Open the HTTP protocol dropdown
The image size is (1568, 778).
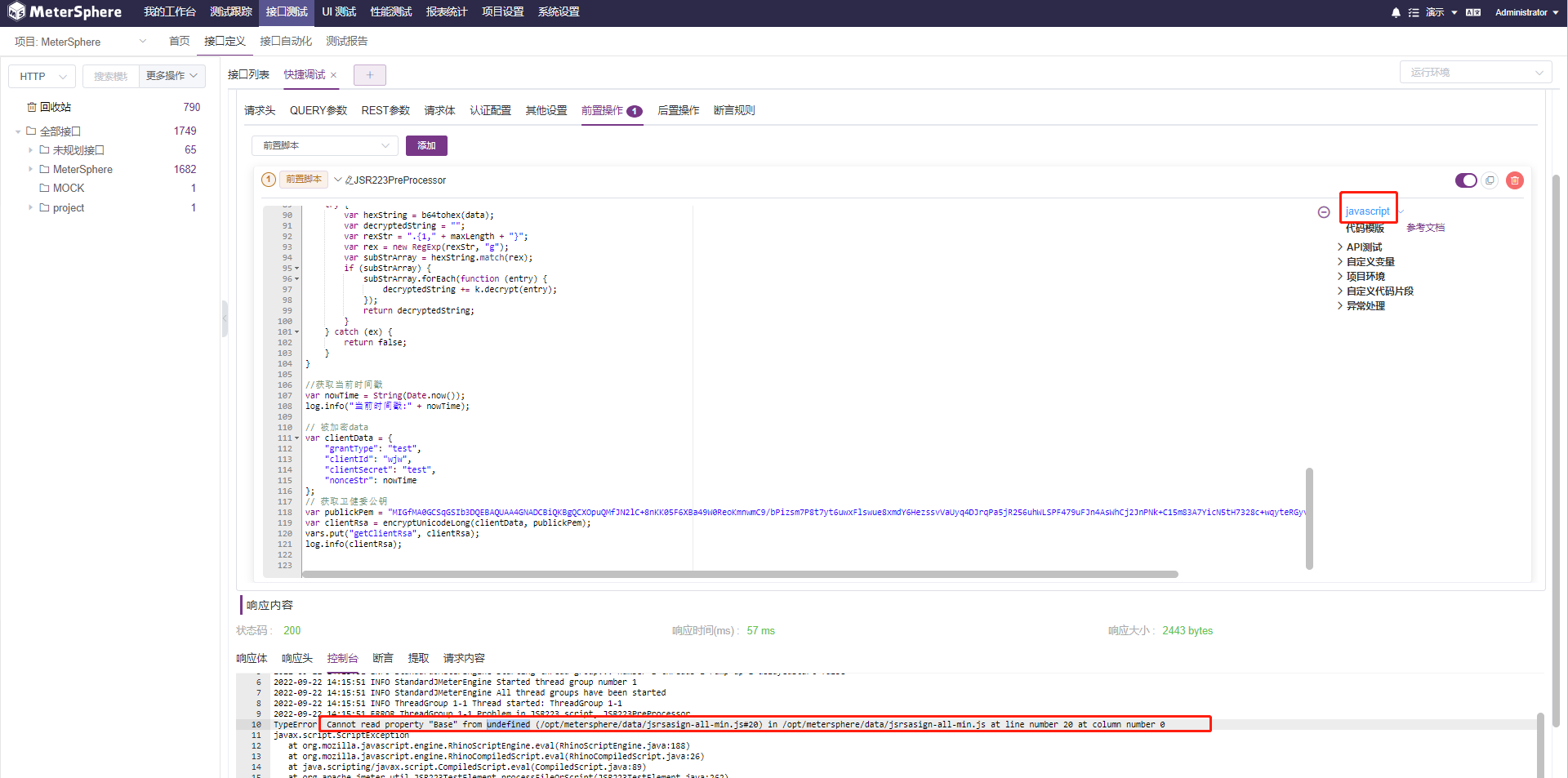(42, 76)
